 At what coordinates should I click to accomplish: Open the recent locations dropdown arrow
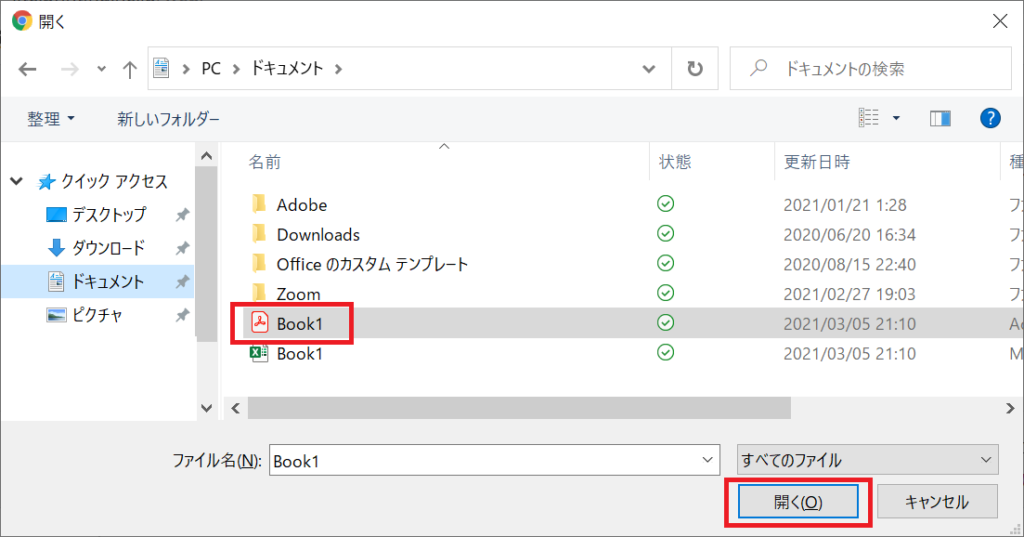(x=100, y=69)
